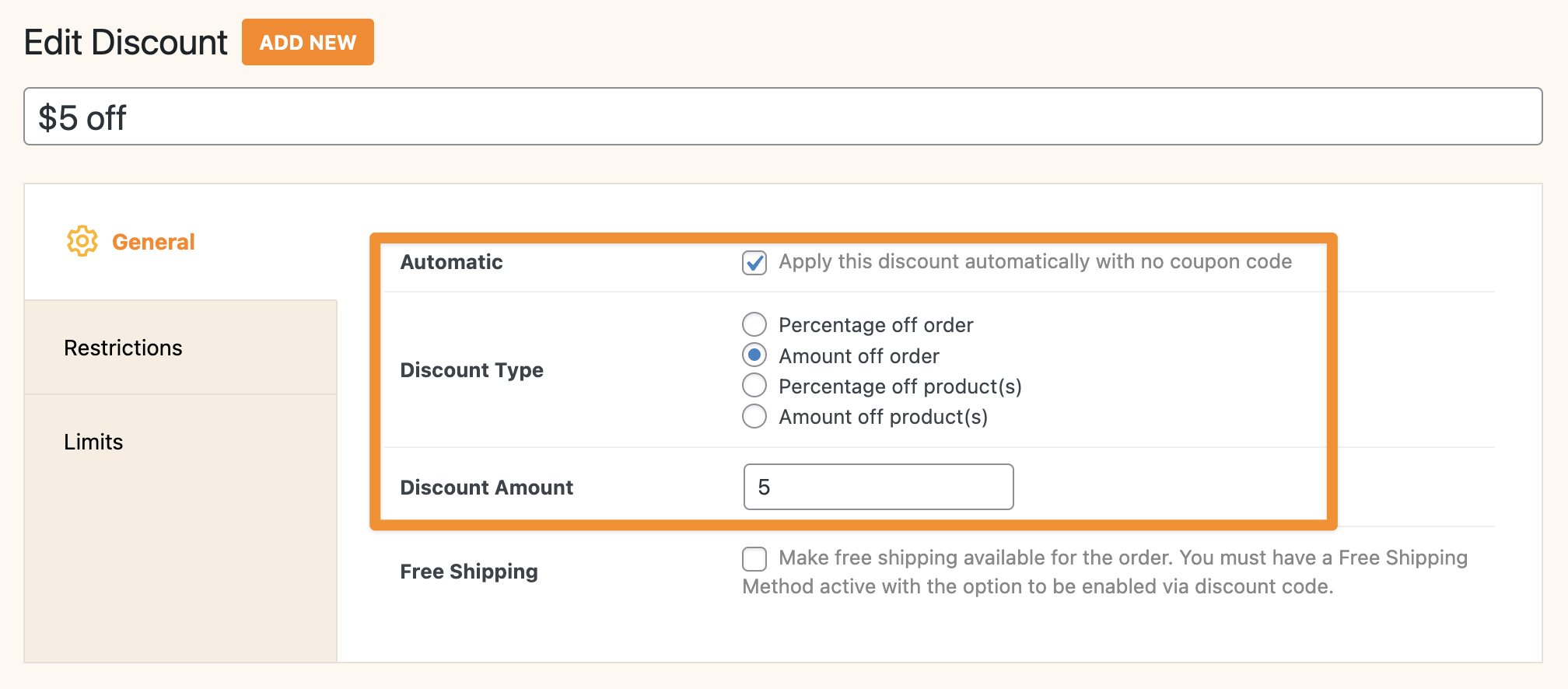Click the General gear icon
Viewport: 1568px width, 689px height.
tap(82, 242)
